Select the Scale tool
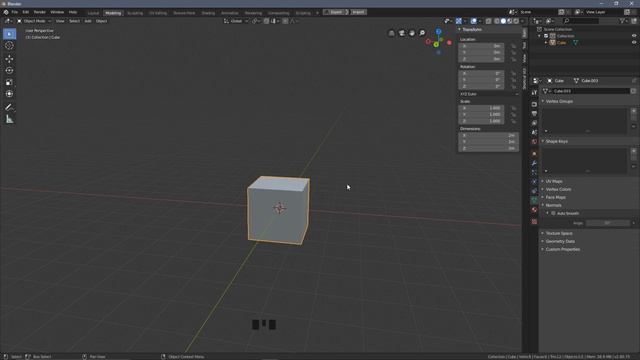 point(9,82)
